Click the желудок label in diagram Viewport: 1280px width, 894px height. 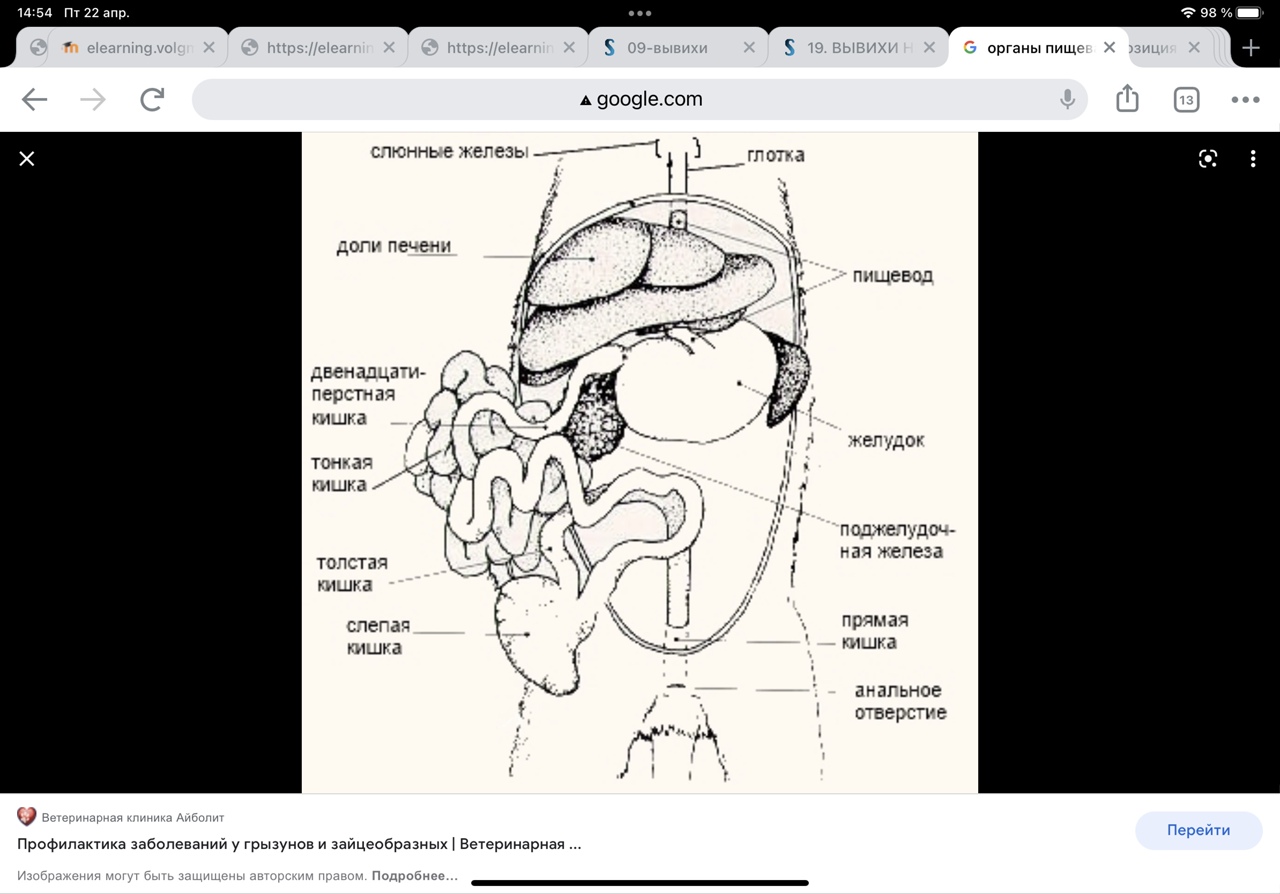[x=886, y=441]
